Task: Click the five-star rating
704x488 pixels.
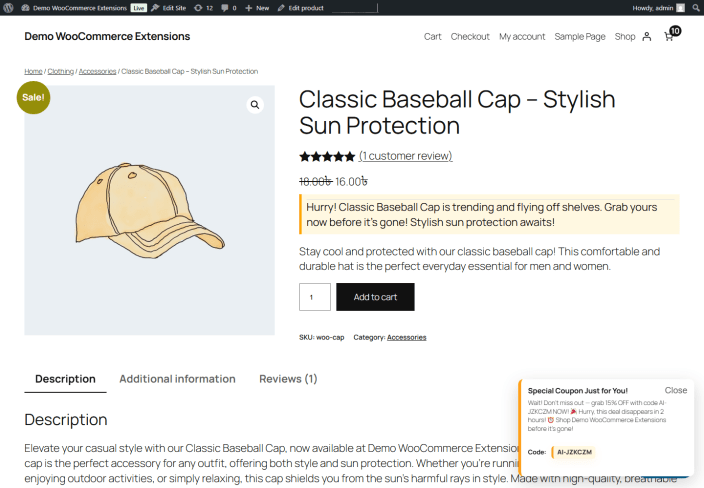Action: click(327, 156)
